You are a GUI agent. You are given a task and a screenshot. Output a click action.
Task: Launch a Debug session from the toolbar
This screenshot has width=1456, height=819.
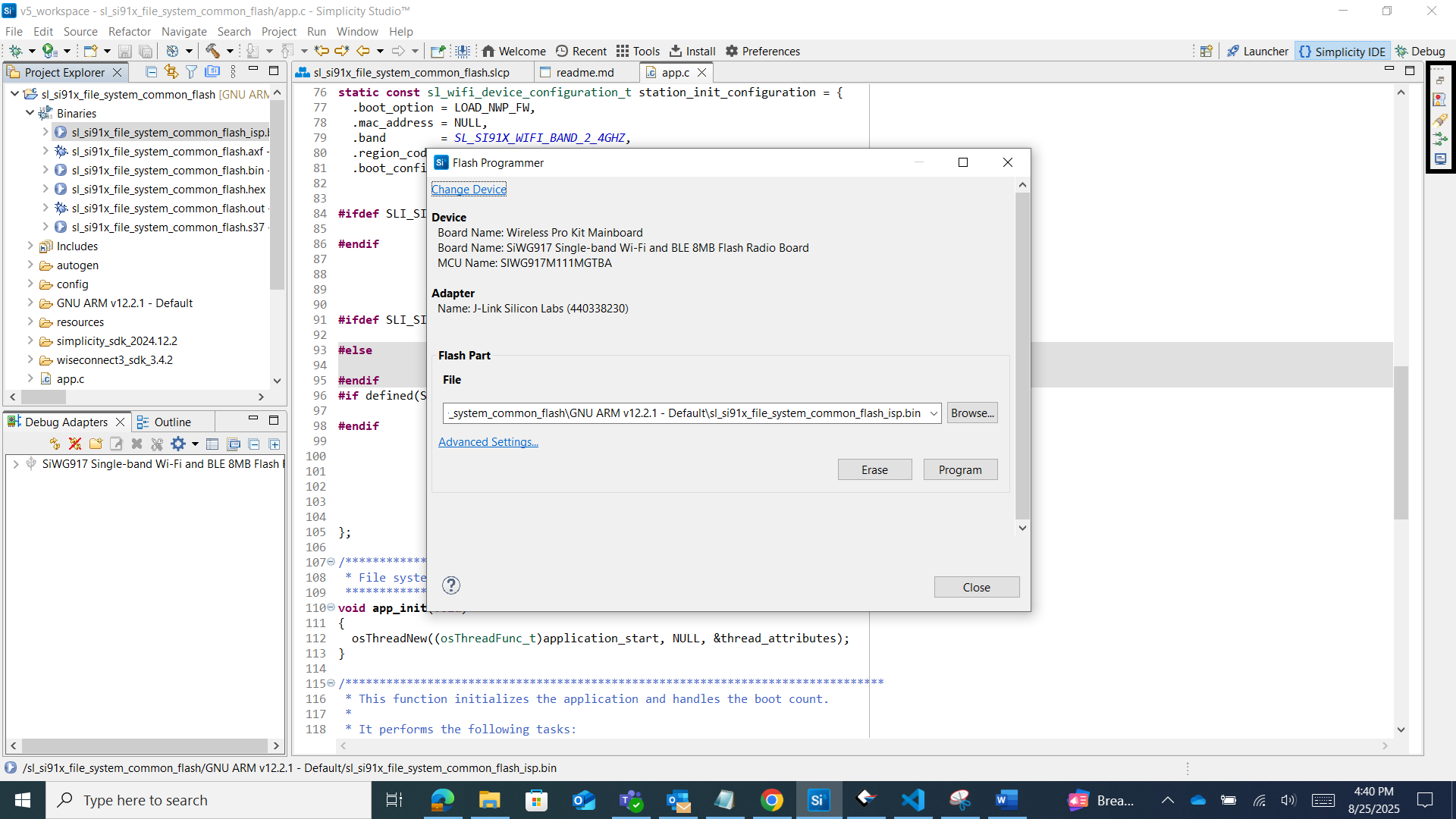click(16, 51)
